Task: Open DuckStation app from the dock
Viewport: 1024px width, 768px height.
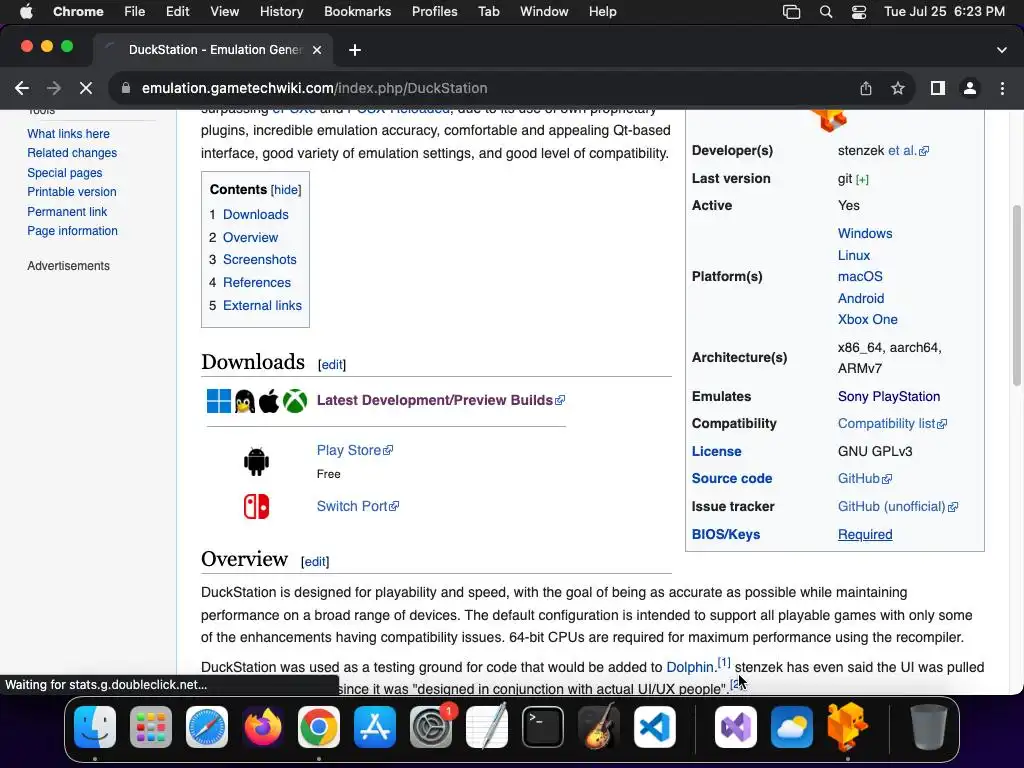Action: [848, 727]
